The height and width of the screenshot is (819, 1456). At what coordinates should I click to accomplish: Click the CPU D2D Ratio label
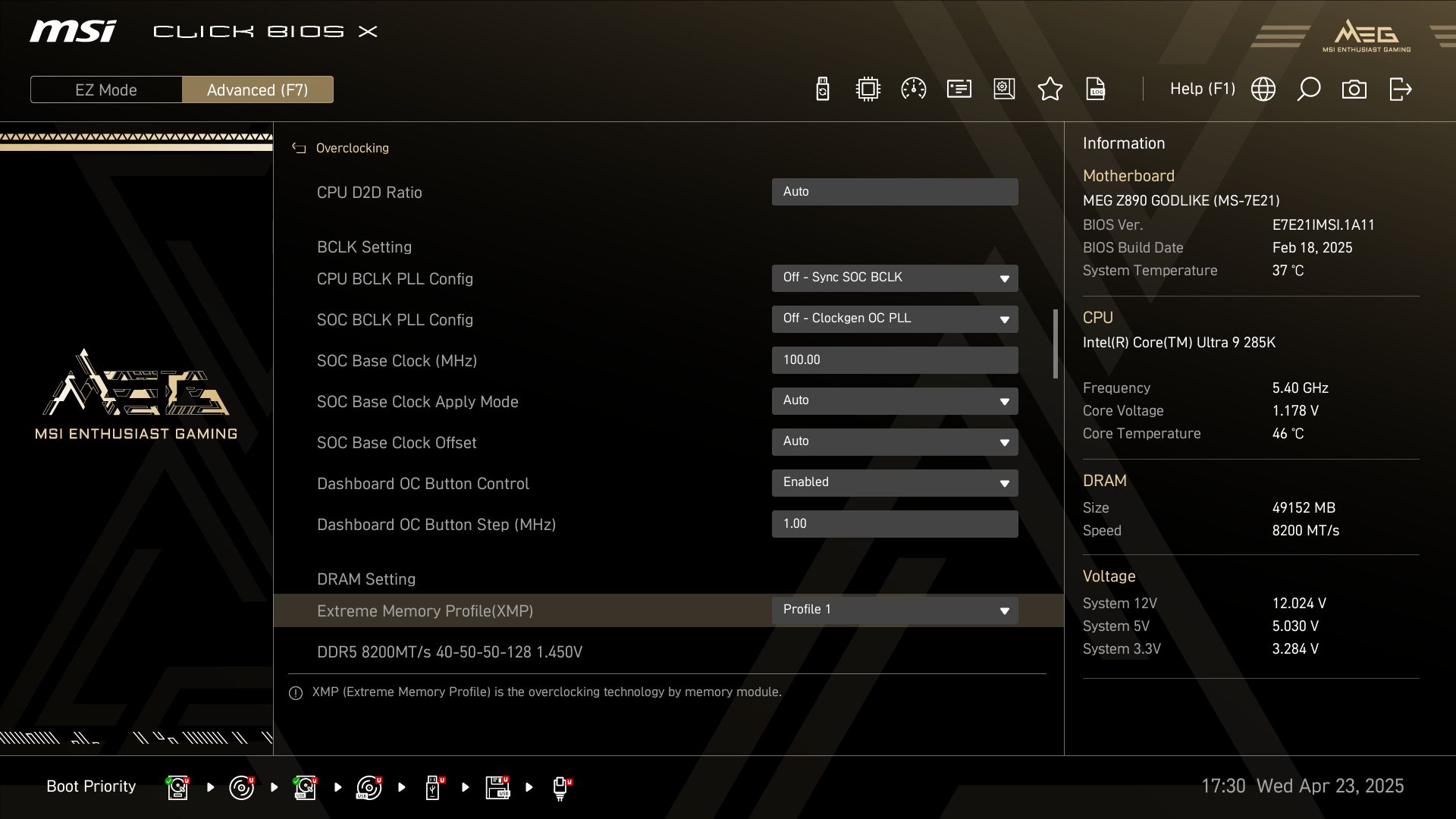tap(369, 193)
